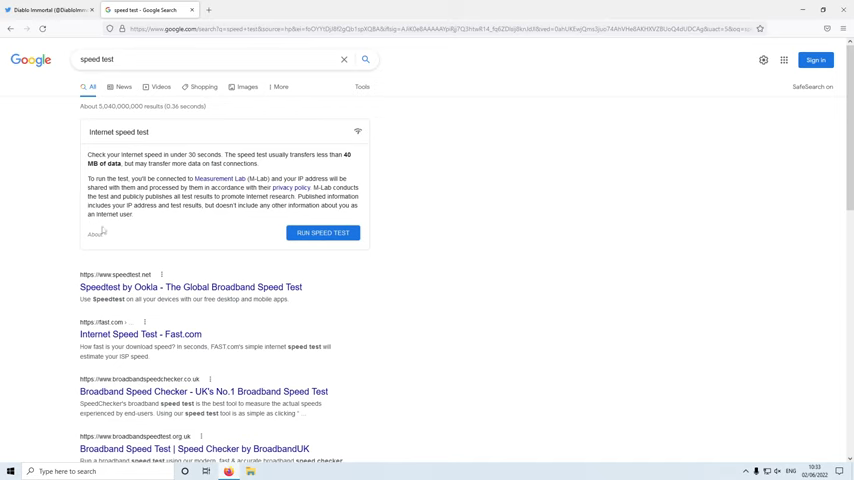This screenshot has height=480, width=854.
Task: Click the Google search input field
Action: tap(207, 59)
